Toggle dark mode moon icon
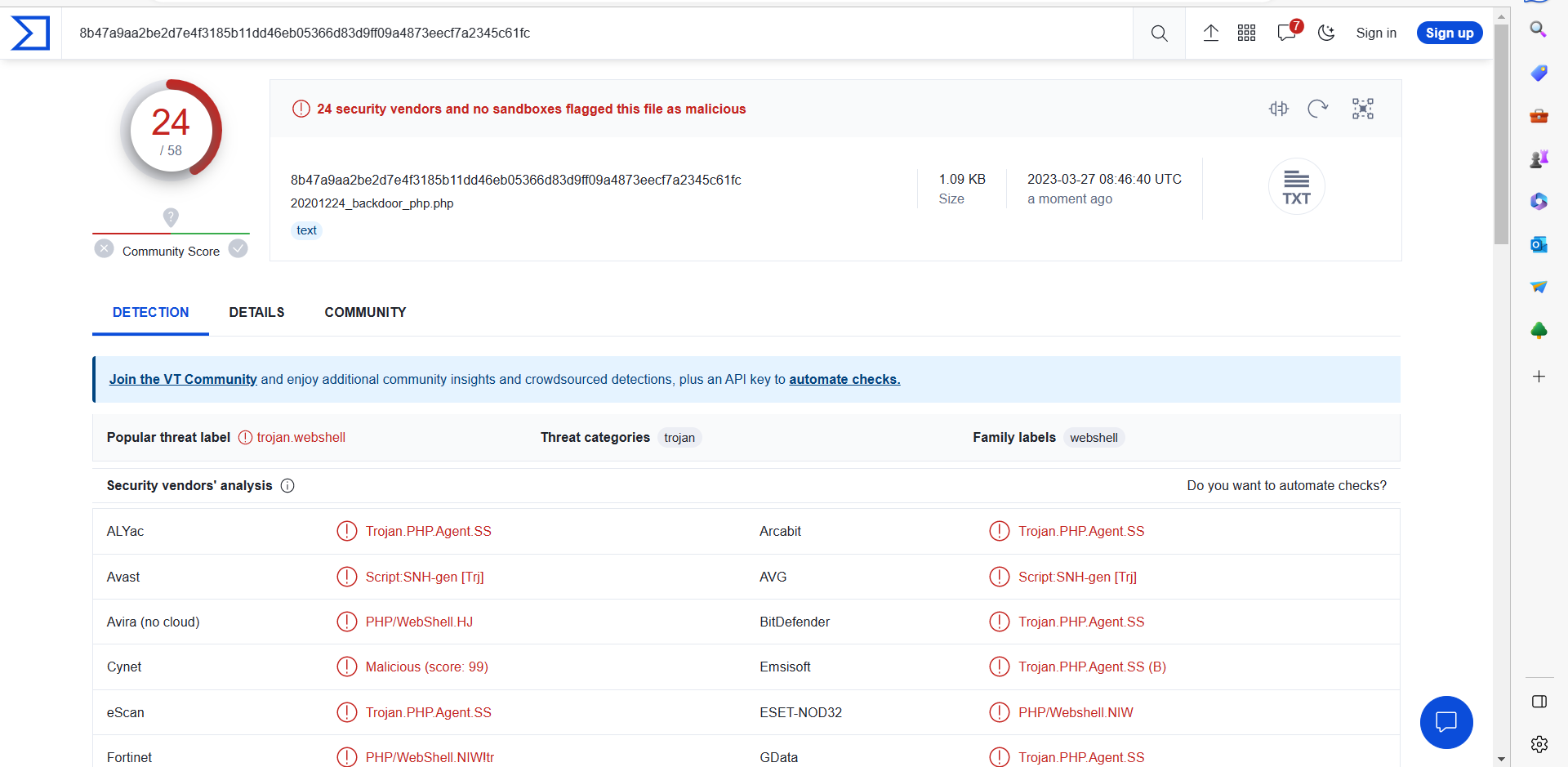This screenshot has width=1568, height=767. 1326,33
